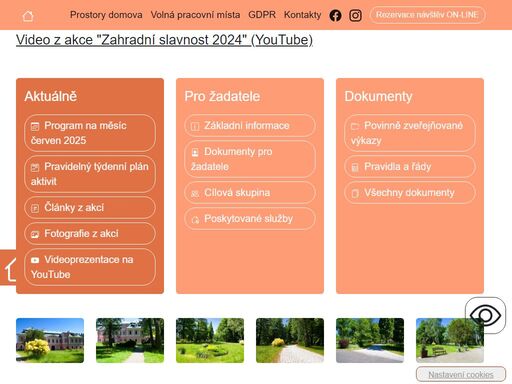Click Nastavení cookies button
512x384 pixels.
tap(461, 374)
